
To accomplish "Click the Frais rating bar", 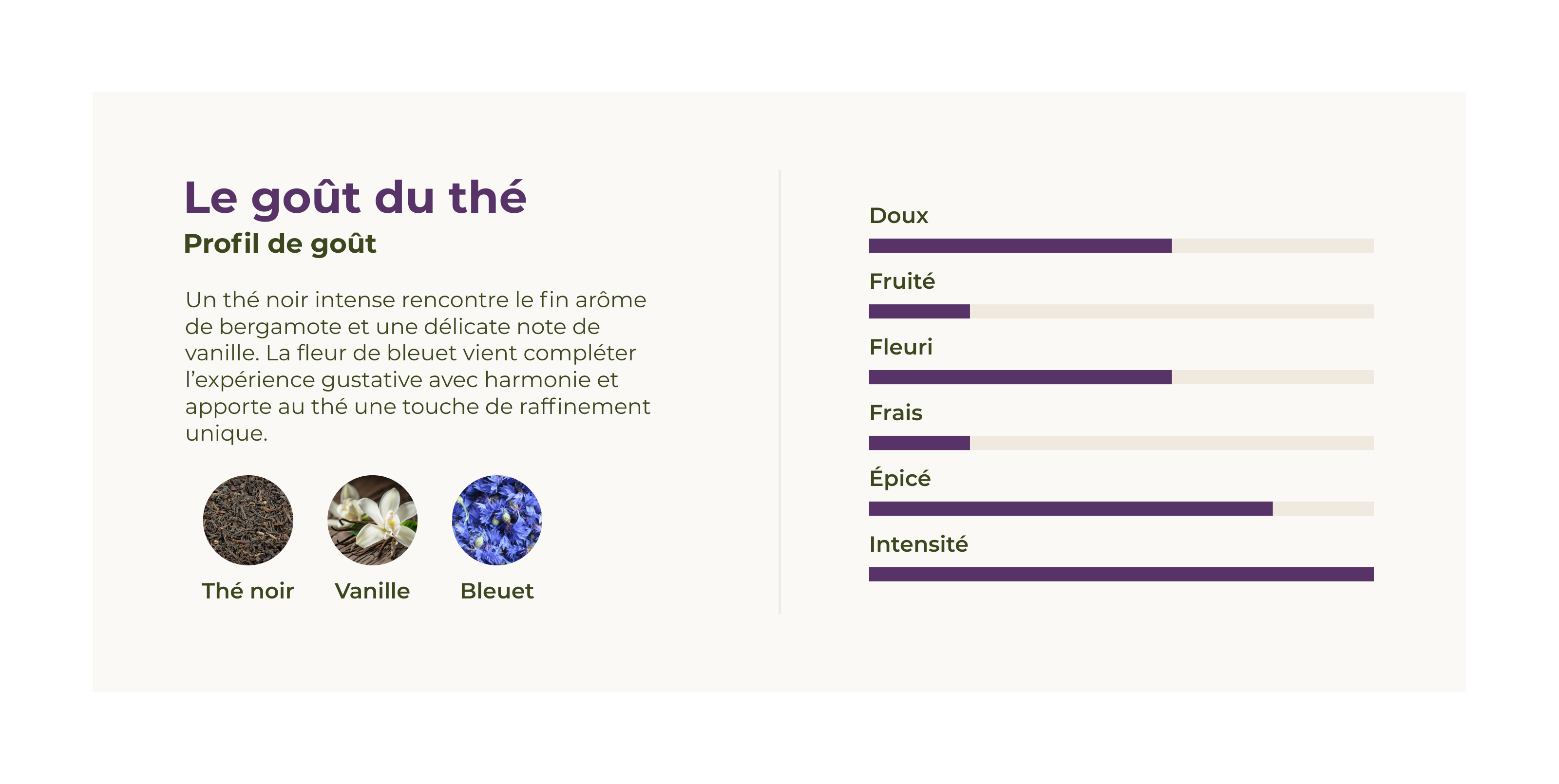I will [1121, 443].
